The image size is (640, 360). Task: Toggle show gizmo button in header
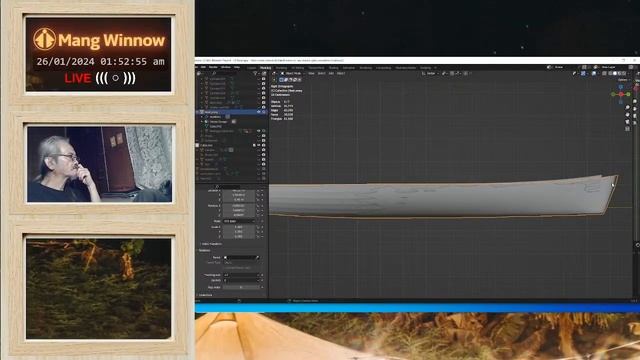click(x=583, y=73)
